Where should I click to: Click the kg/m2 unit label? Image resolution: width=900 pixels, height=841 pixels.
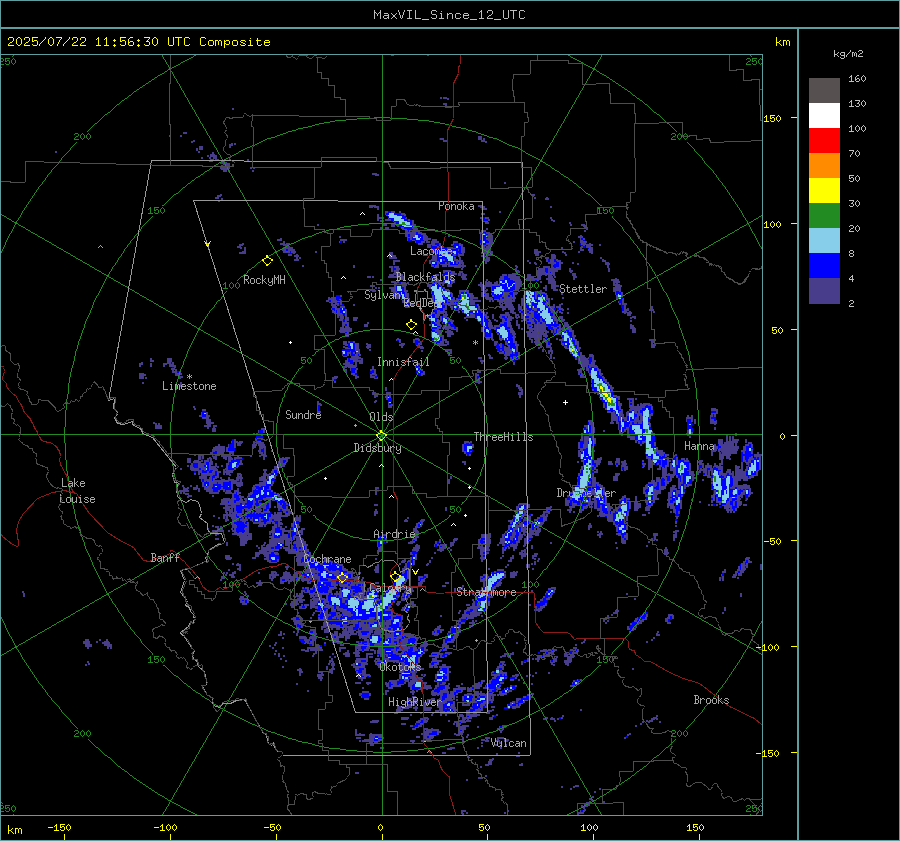tap(848, 54)
